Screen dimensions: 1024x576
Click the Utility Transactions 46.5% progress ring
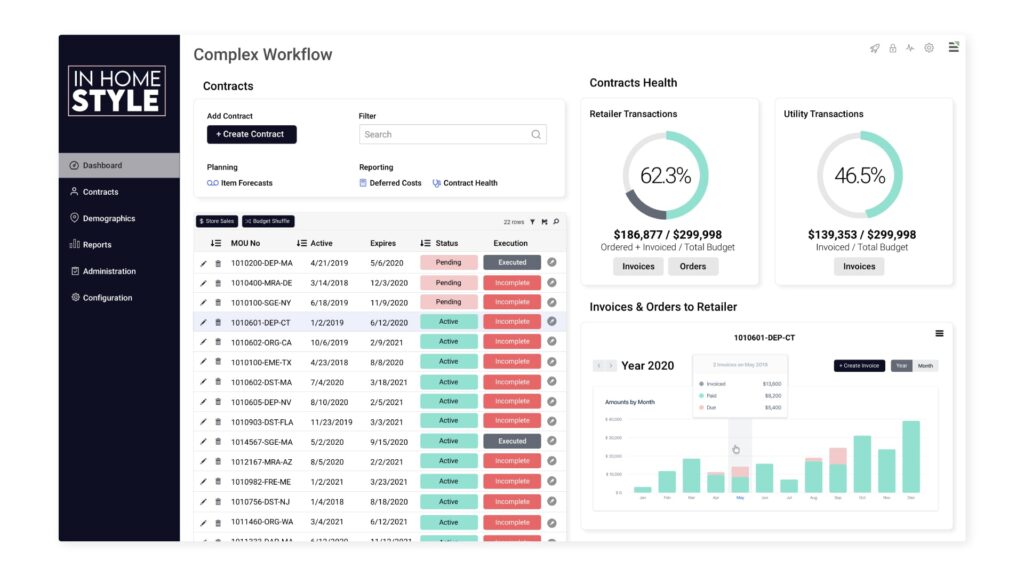pos(859,175)
